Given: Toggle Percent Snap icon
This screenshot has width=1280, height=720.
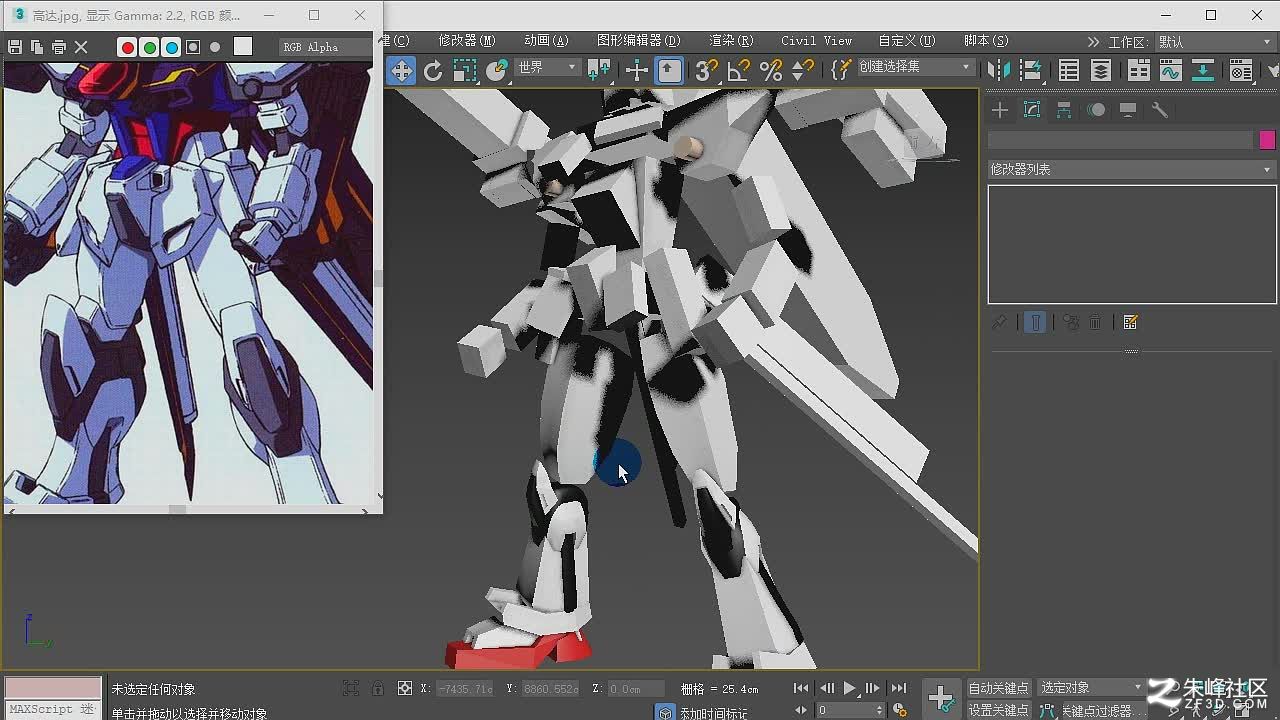Looking at the screenshot, I should (x=770, y=70).
